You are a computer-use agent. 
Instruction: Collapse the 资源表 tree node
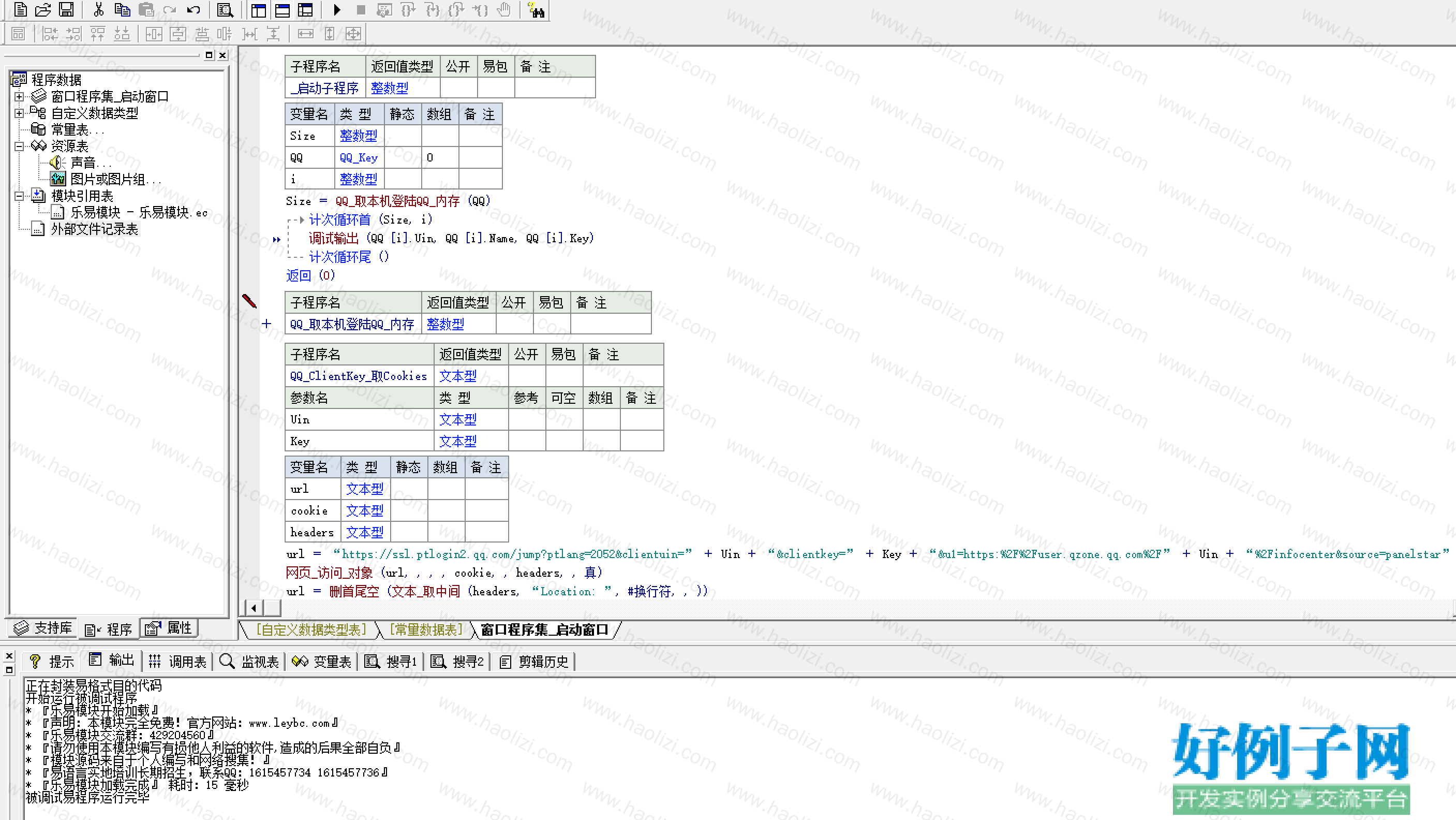(19, 147)
